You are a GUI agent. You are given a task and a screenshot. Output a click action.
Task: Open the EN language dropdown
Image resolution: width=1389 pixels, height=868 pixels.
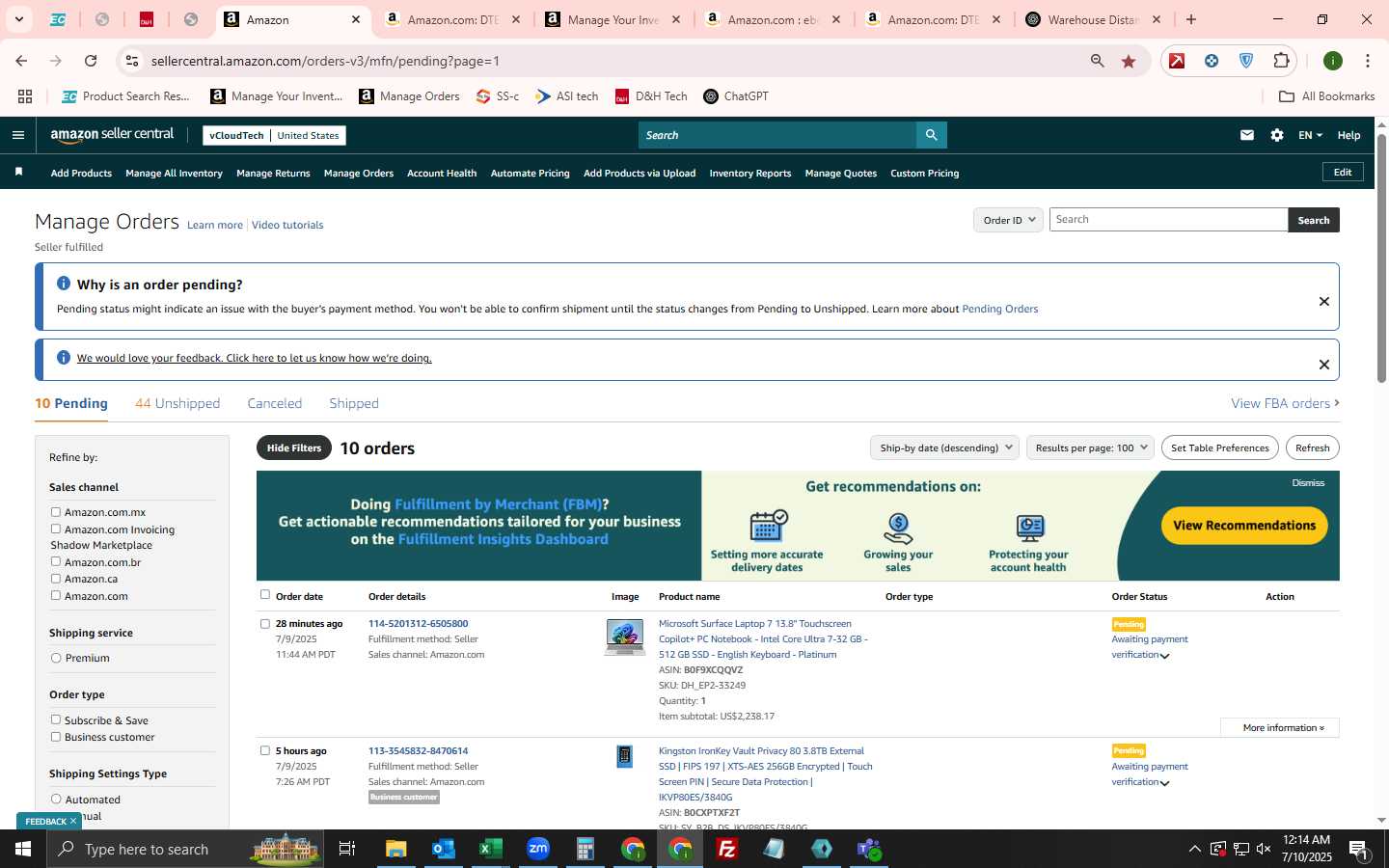tap(1310, 135)
